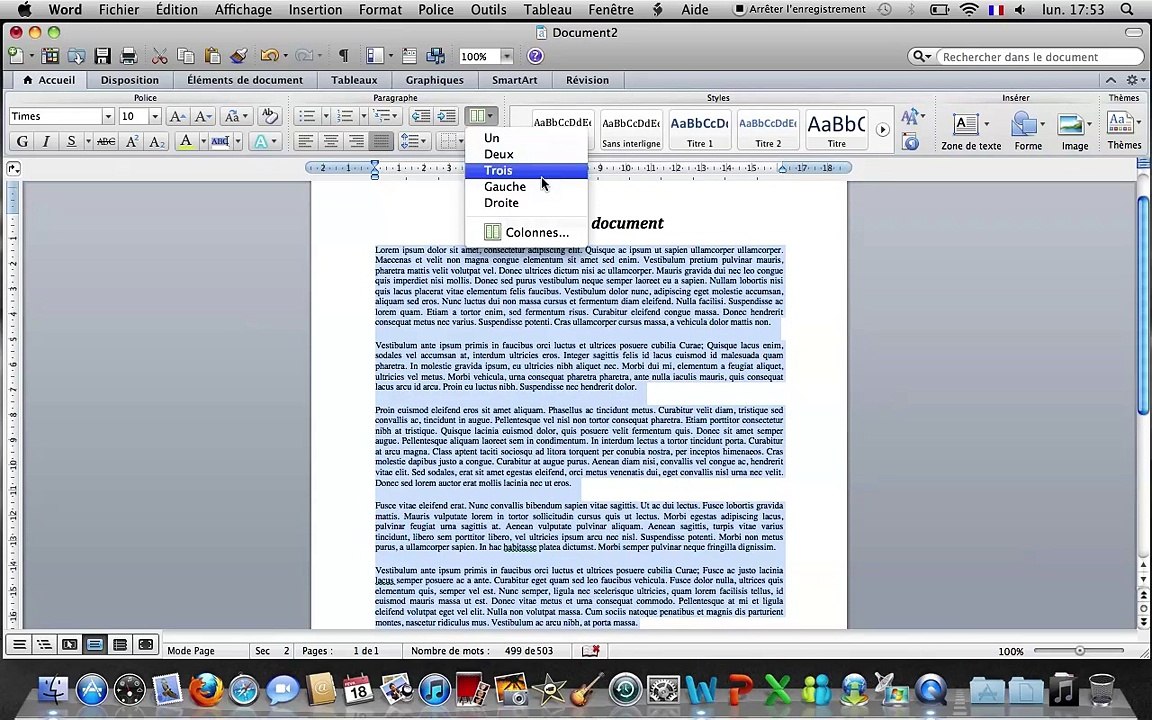Paste clipboard contents with the clipboard icon
Screen dimensions: 1152x720
pyautogui.click(x=212, y=56)
